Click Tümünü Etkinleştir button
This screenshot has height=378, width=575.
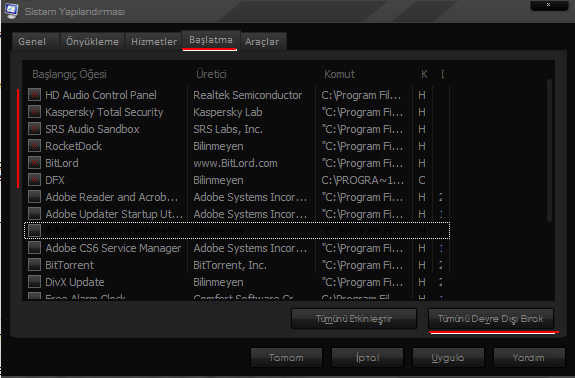click(x=354, y=319)
